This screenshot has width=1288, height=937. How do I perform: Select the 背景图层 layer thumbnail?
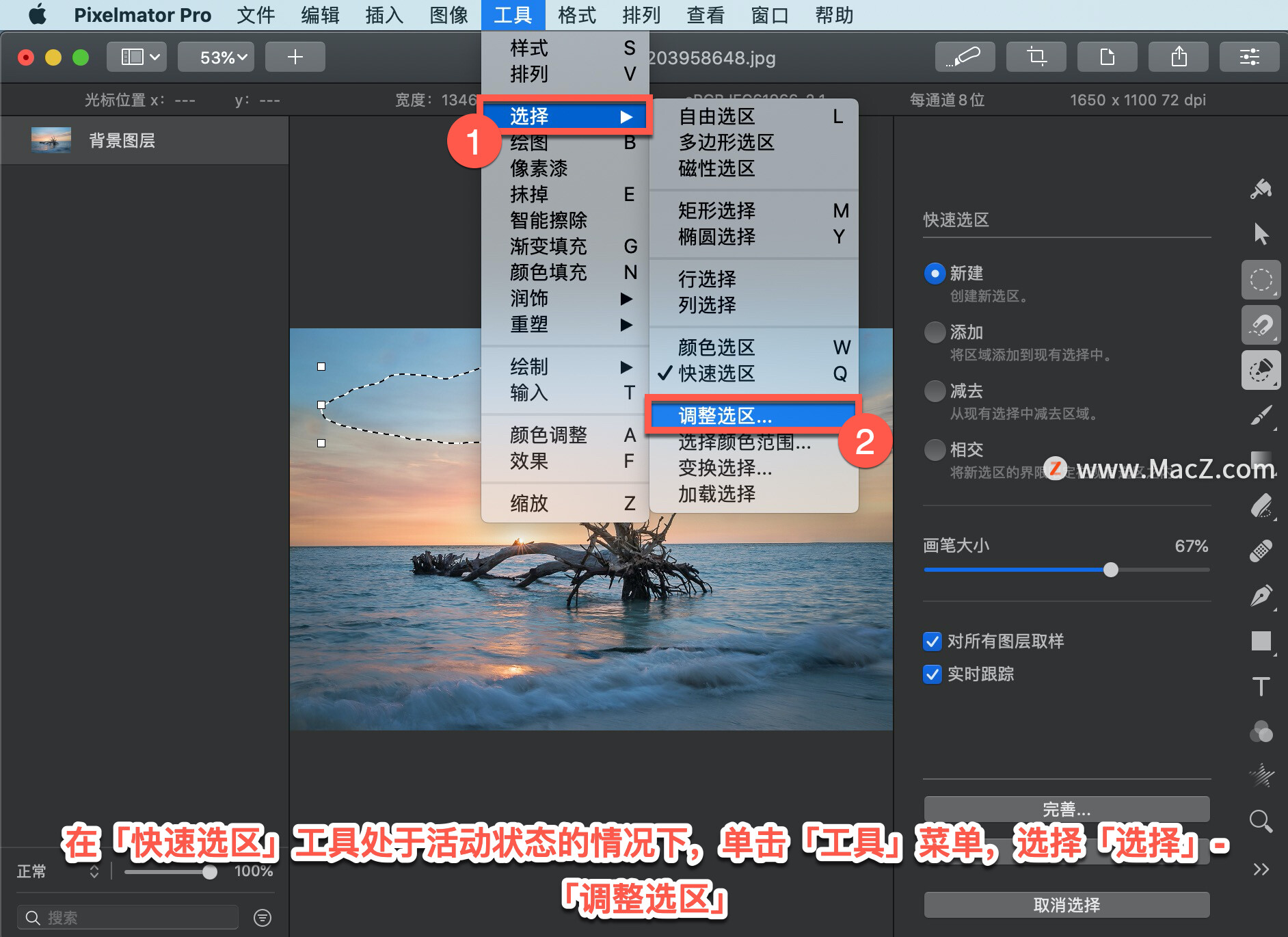click(51, 140)
